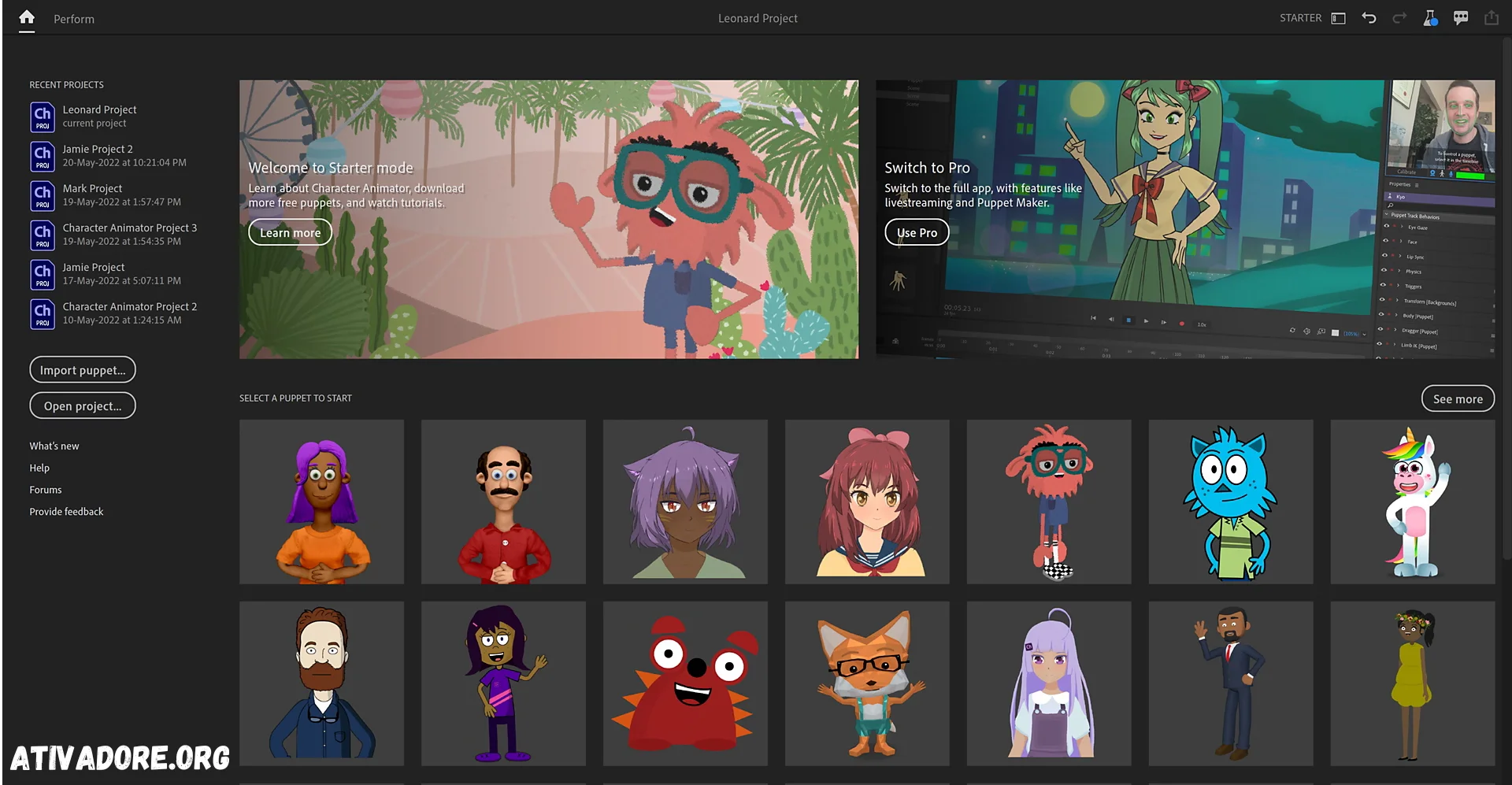Open recent project Jamie Project 2
This screenshot has width=1512, height=785.
click(x=124, y=155)
